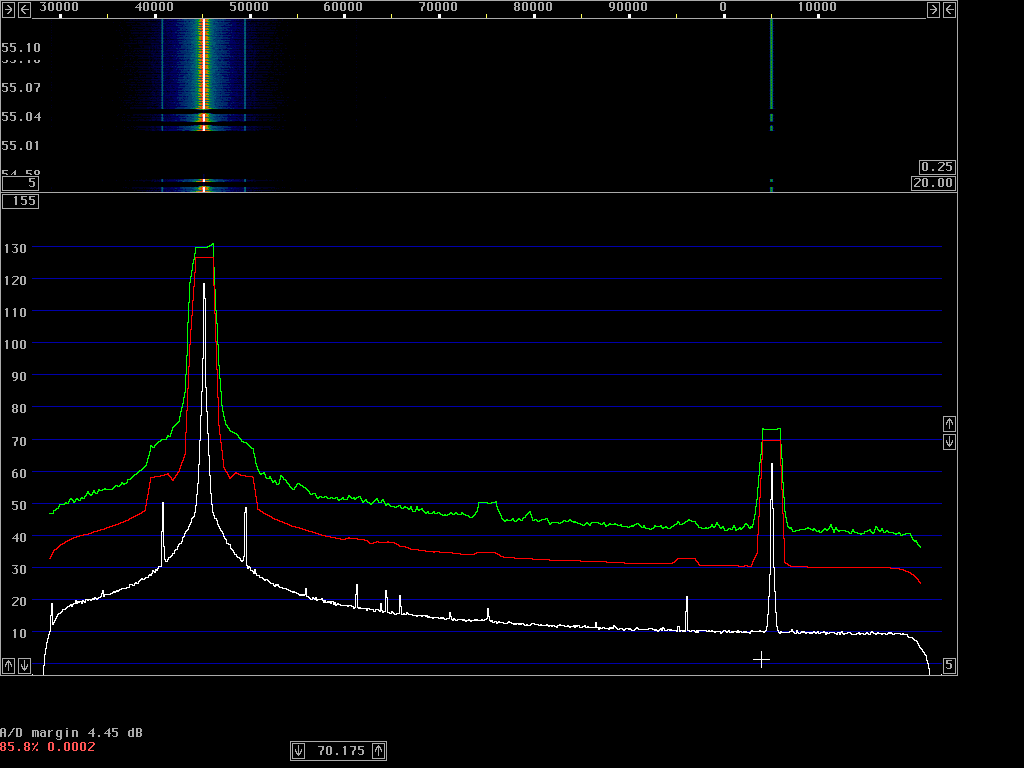Click the A/D margin 4.45 dB readout
The image size is (1024, 768).
71,733
